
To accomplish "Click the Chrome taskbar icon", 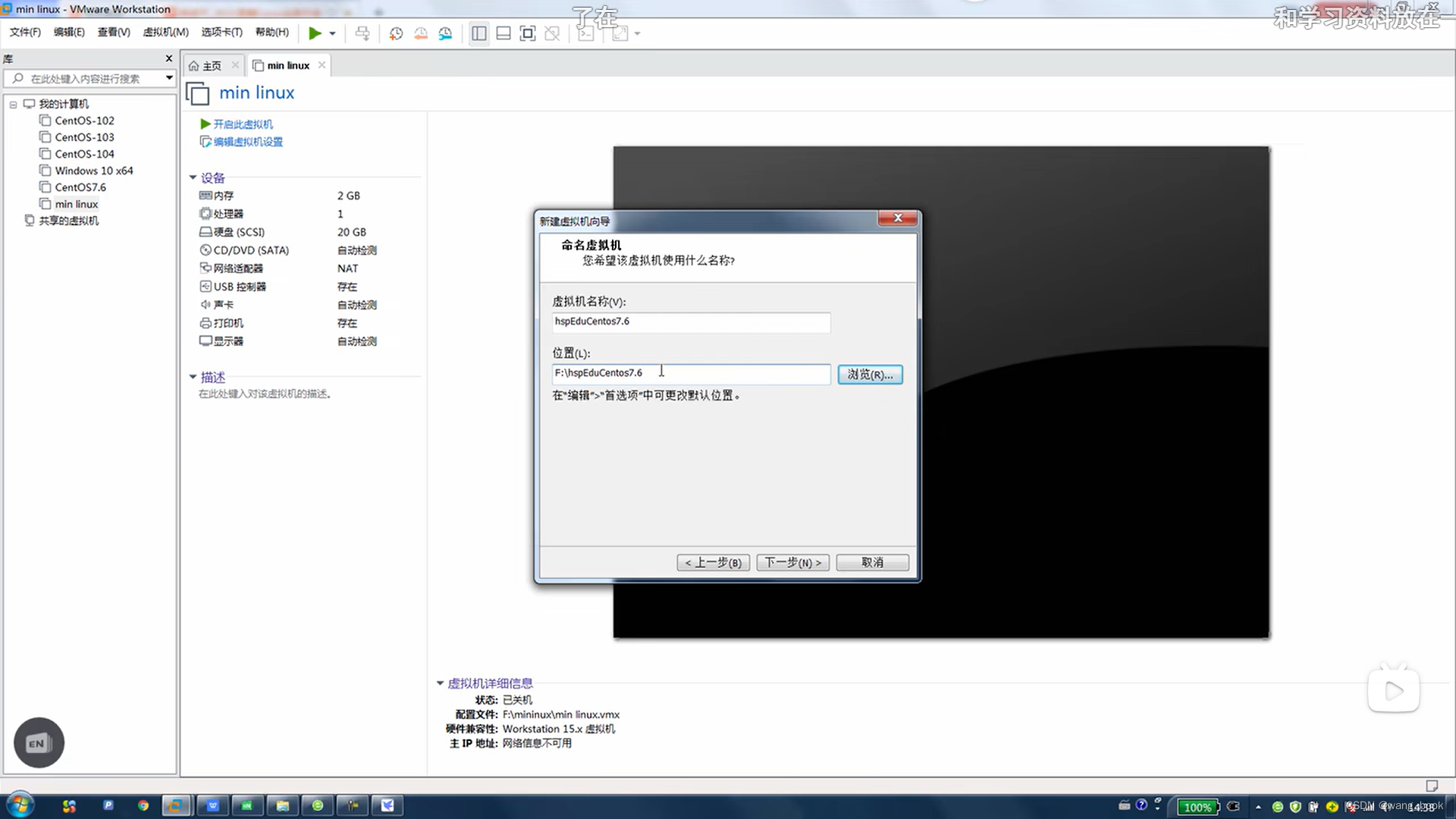I will coord(143,805).
